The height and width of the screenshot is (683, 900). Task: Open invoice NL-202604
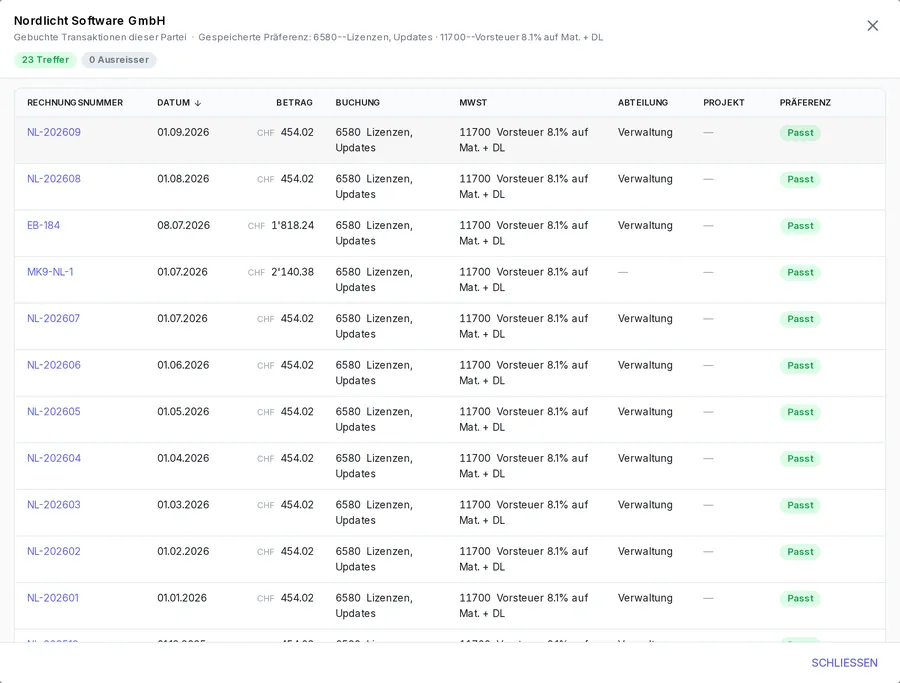54,457
